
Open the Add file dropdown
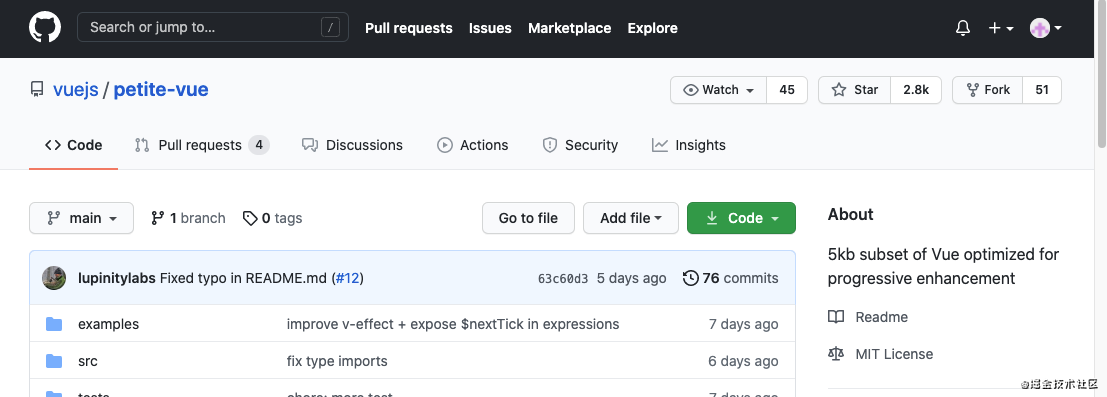[x=630, y=218]
